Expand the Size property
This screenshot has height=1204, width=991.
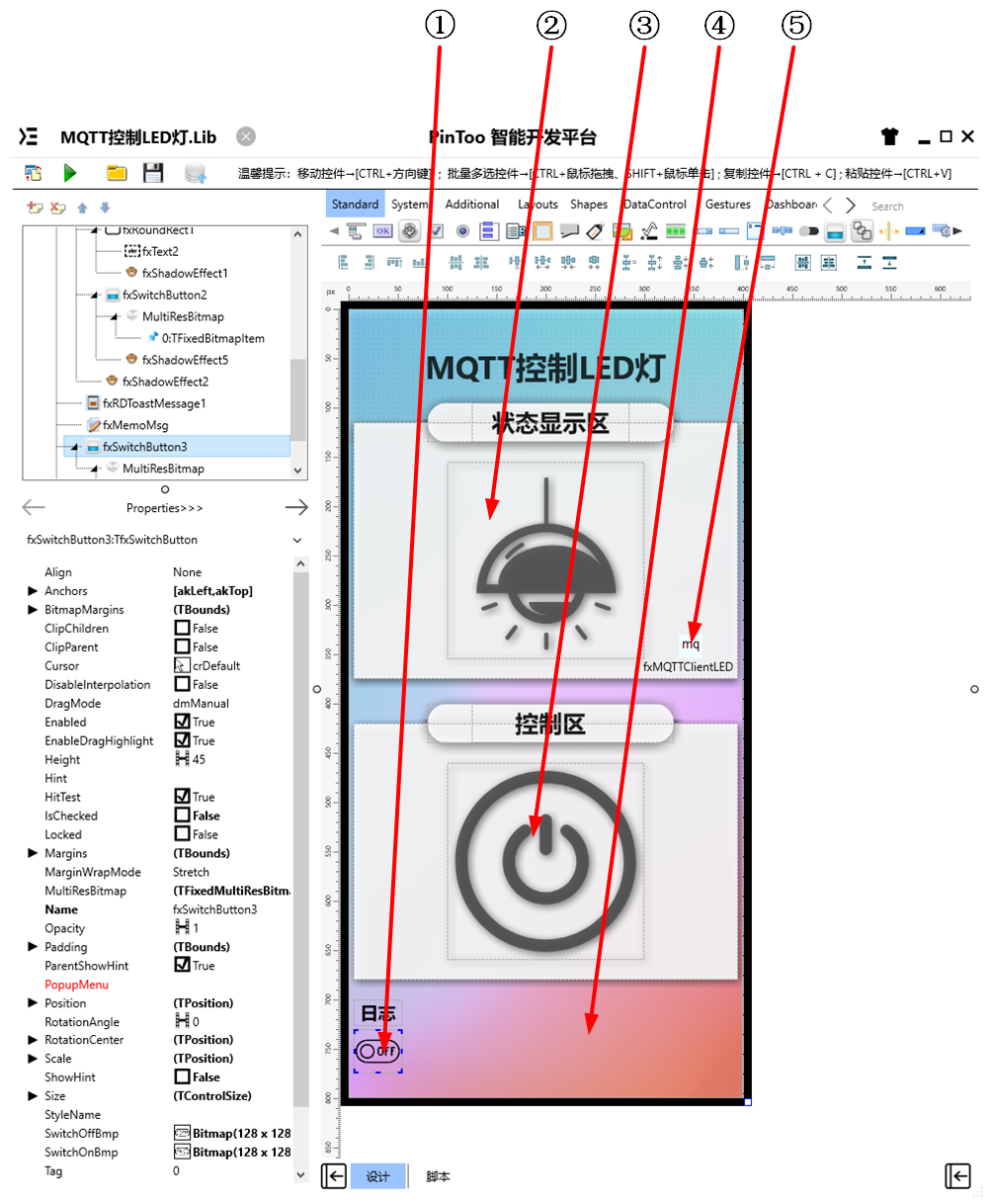tap(33, 1096)
